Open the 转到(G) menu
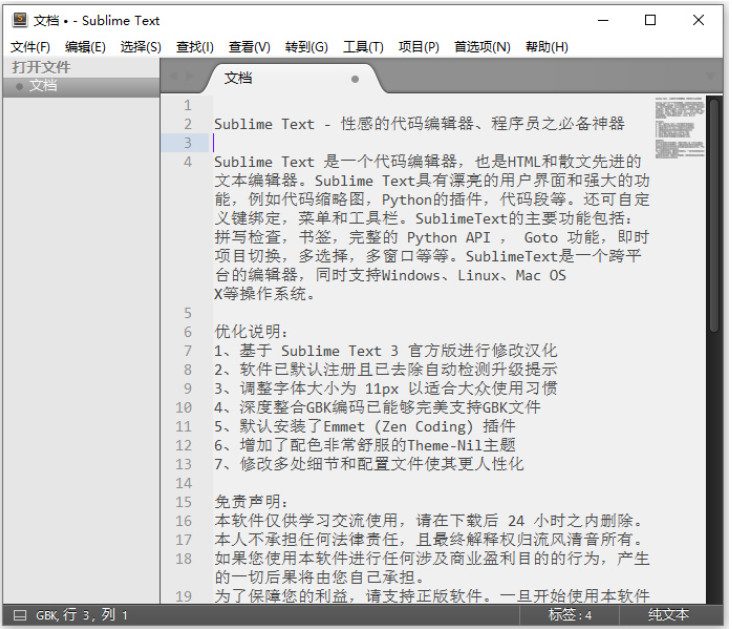The width and height of the screenshot is (732, 629). pyautogui.click(x=306, y=47)
